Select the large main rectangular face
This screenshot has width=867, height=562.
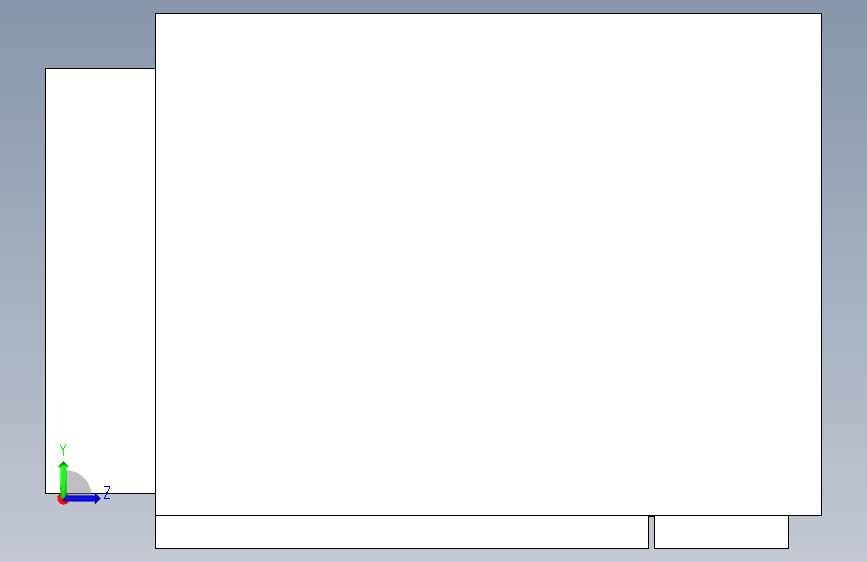point(488,264)
